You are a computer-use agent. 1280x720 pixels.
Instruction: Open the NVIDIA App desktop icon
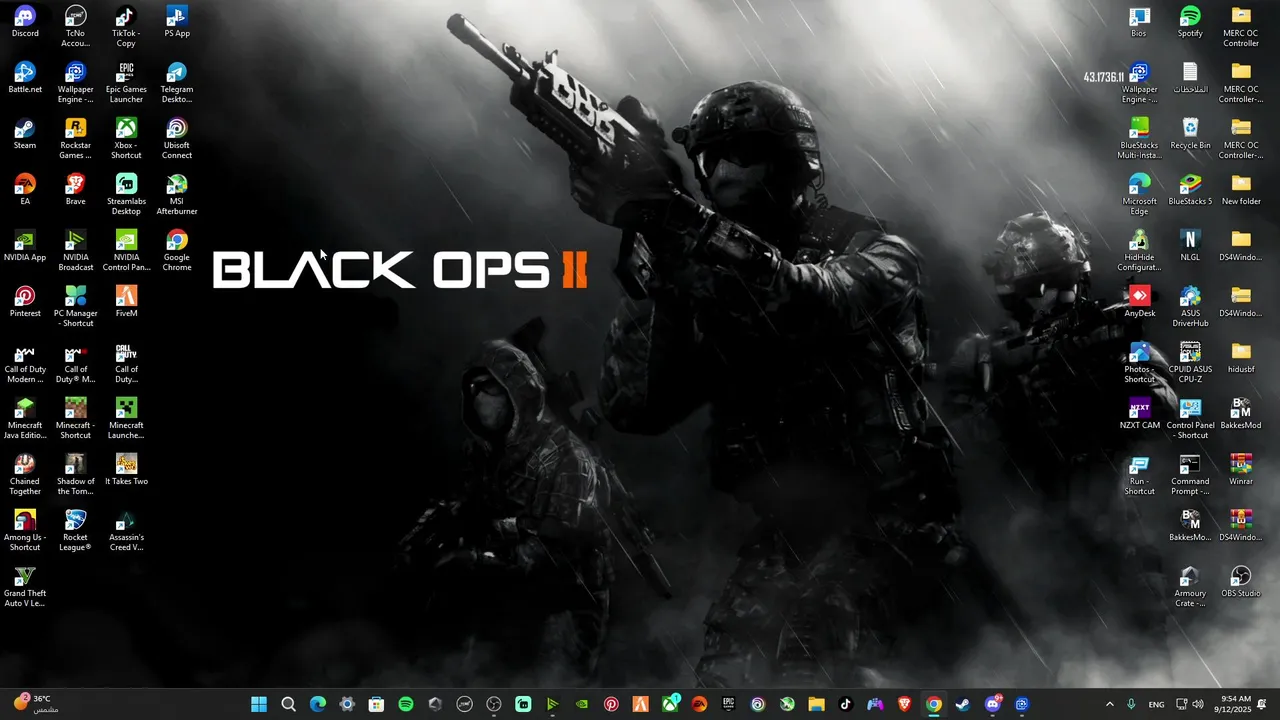click(x=25, y=246)
